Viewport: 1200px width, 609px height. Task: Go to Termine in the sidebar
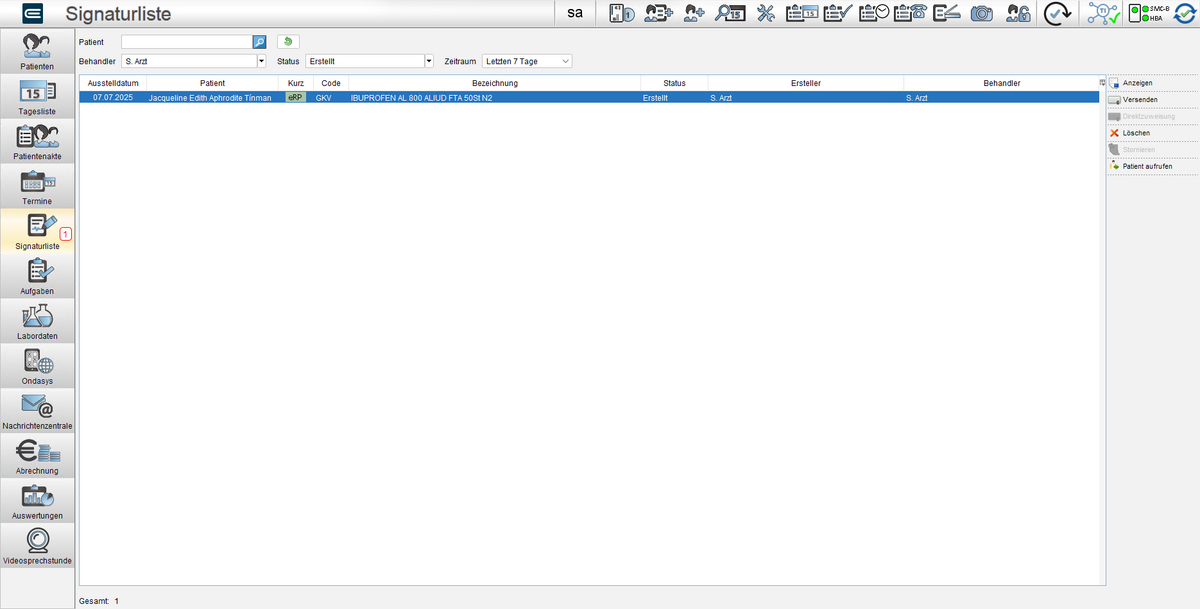pyautogui.click(x=37, y=186)
